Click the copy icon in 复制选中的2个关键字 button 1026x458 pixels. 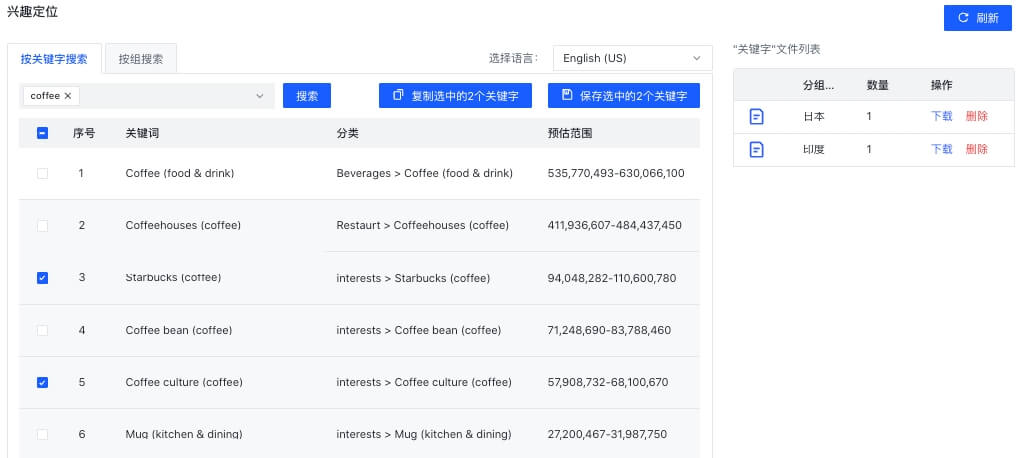[x=398, y=95]
